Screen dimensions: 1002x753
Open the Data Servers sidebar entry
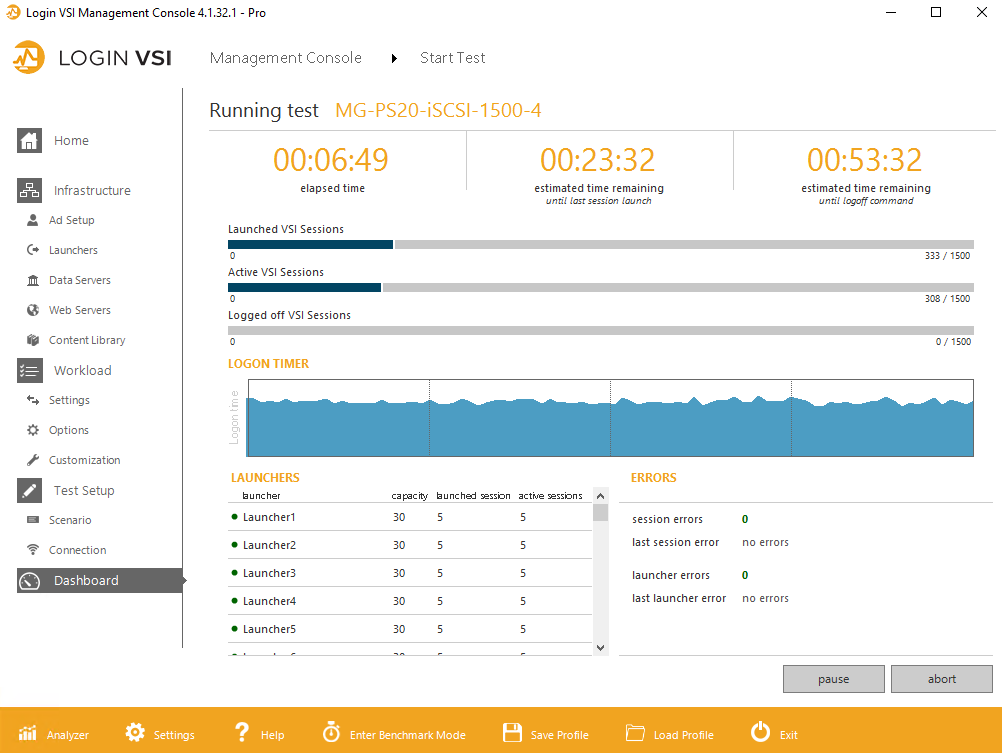point(80,280)
